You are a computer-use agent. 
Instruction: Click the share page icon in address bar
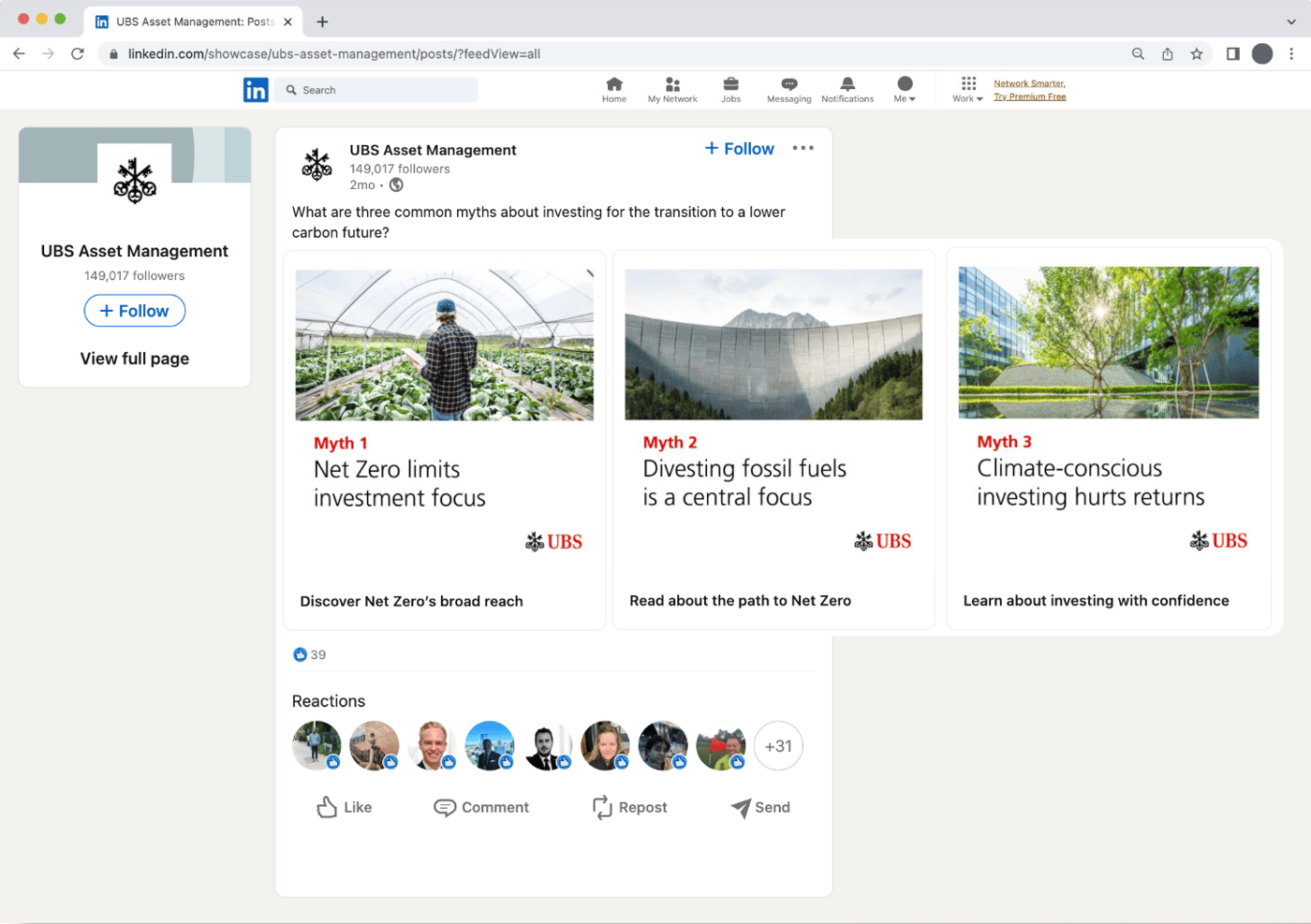pos(1168,53)
